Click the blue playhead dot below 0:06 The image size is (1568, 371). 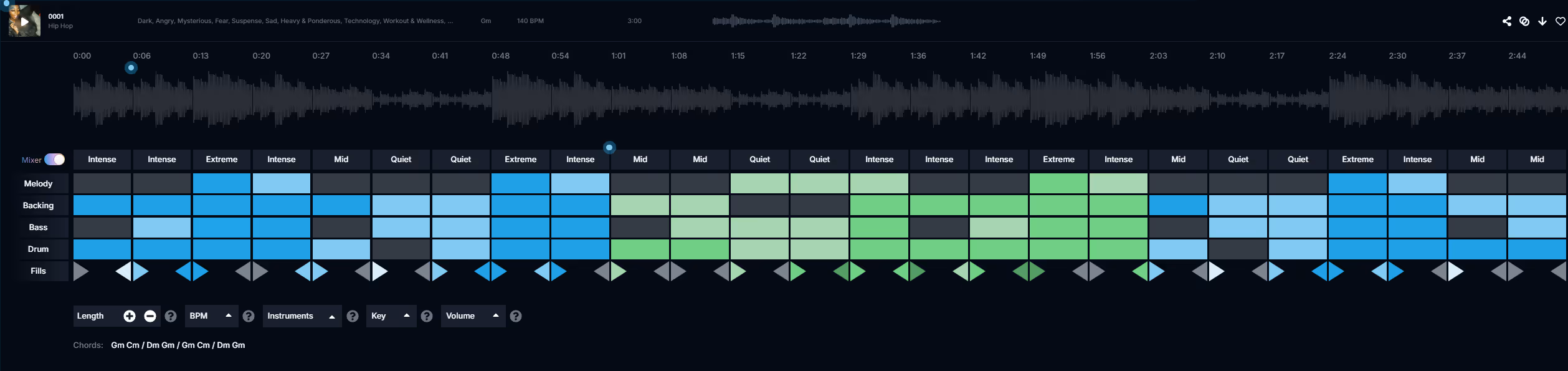(x=131, y=67)
